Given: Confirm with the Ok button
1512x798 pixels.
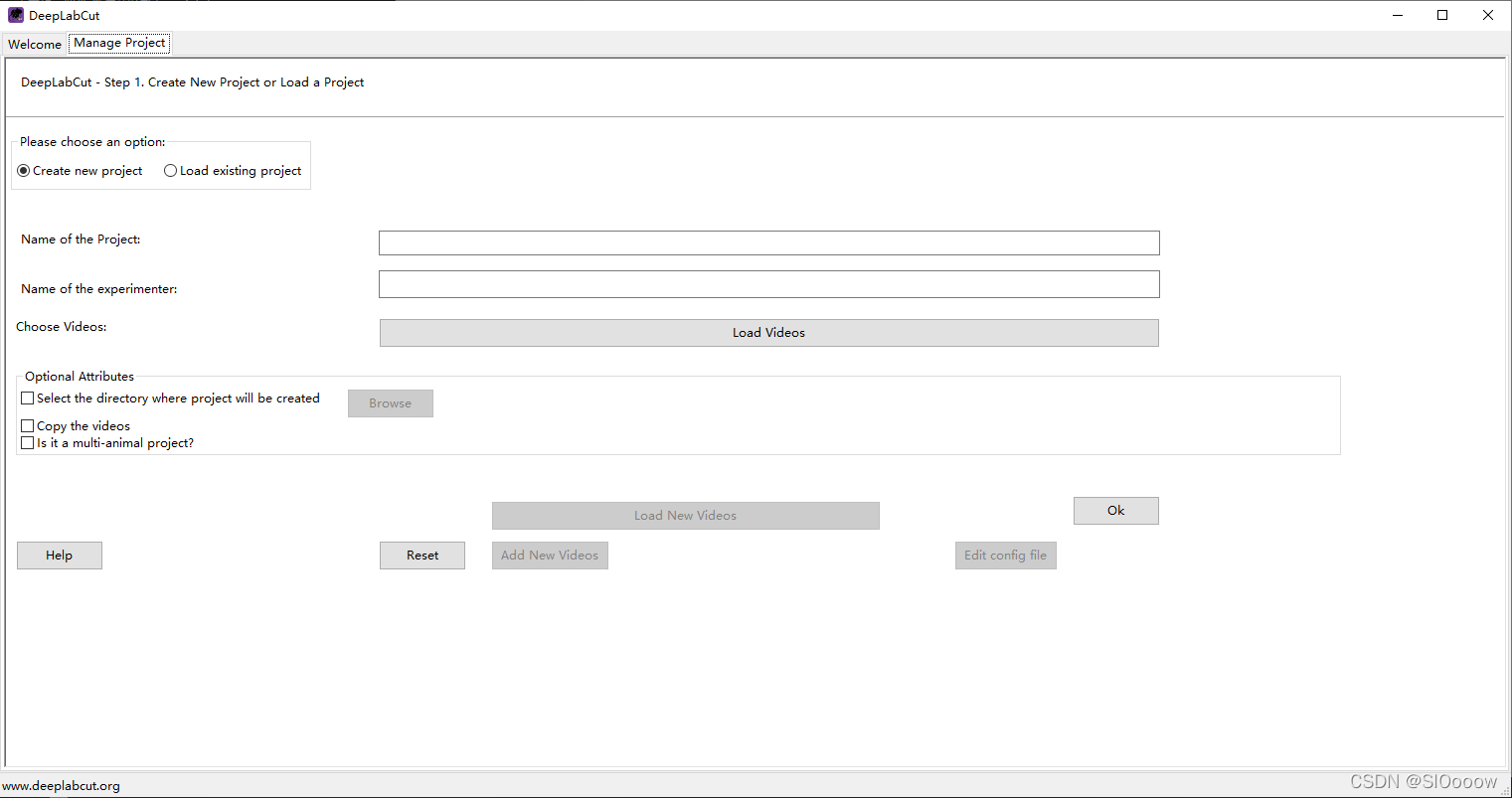Looking at the screenshot, I should pos(1115,511).
